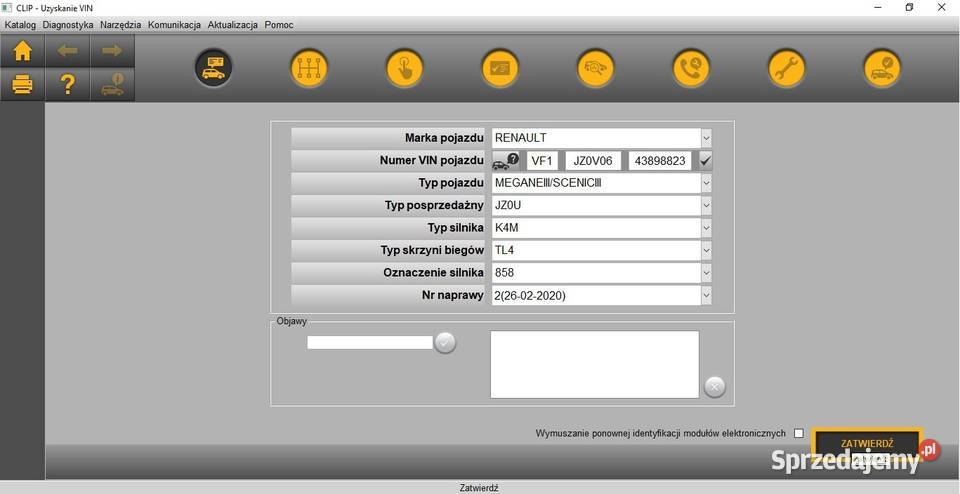
Task: Open the touch pointer step icon
Action: 405,68
